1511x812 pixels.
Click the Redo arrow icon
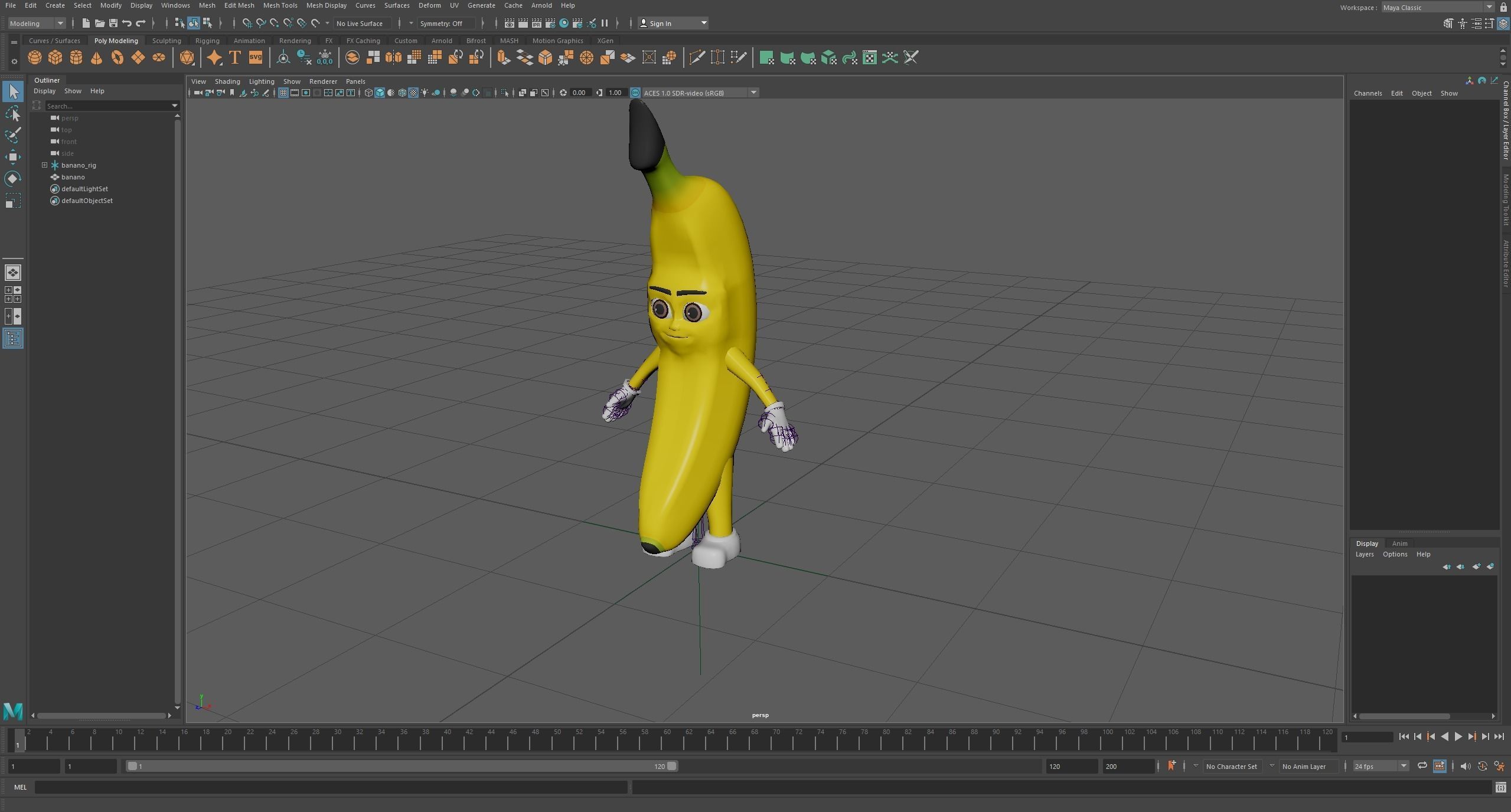141,24
